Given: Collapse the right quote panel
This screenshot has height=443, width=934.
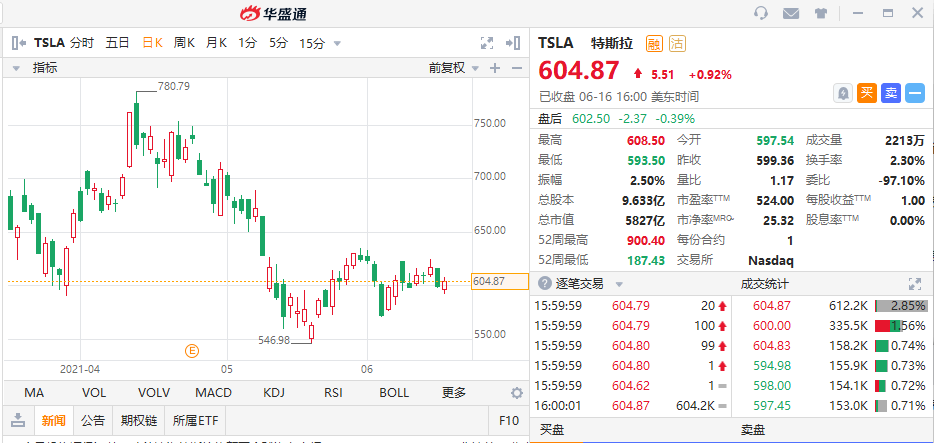Looking at the screenshot, I should [513, 43].
